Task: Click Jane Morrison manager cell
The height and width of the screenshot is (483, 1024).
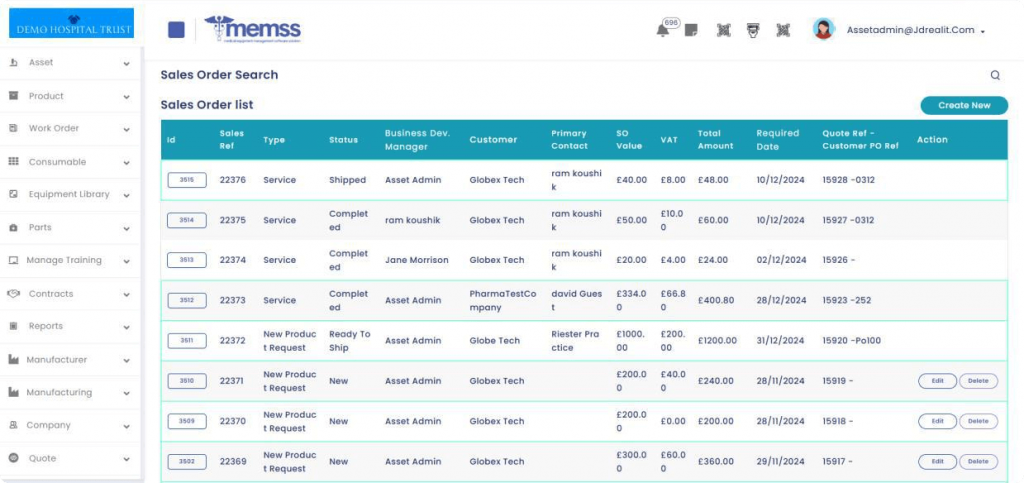Action: click(x=417, y=260)
